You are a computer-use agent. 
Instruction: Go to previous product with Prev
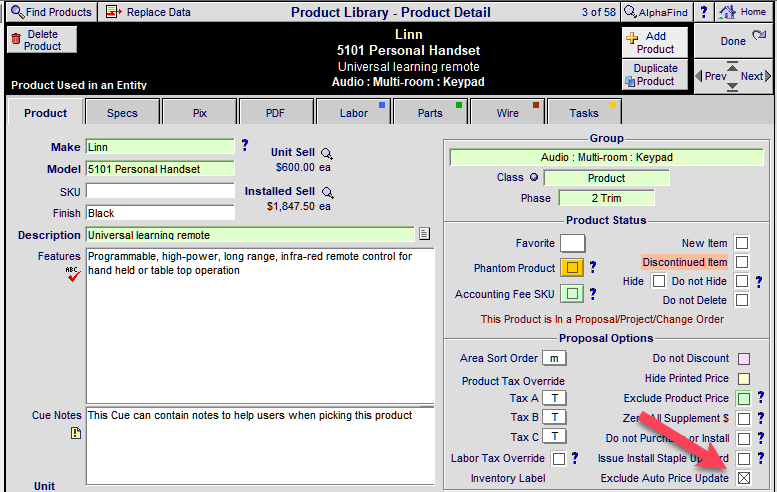[x=711, y=76]
